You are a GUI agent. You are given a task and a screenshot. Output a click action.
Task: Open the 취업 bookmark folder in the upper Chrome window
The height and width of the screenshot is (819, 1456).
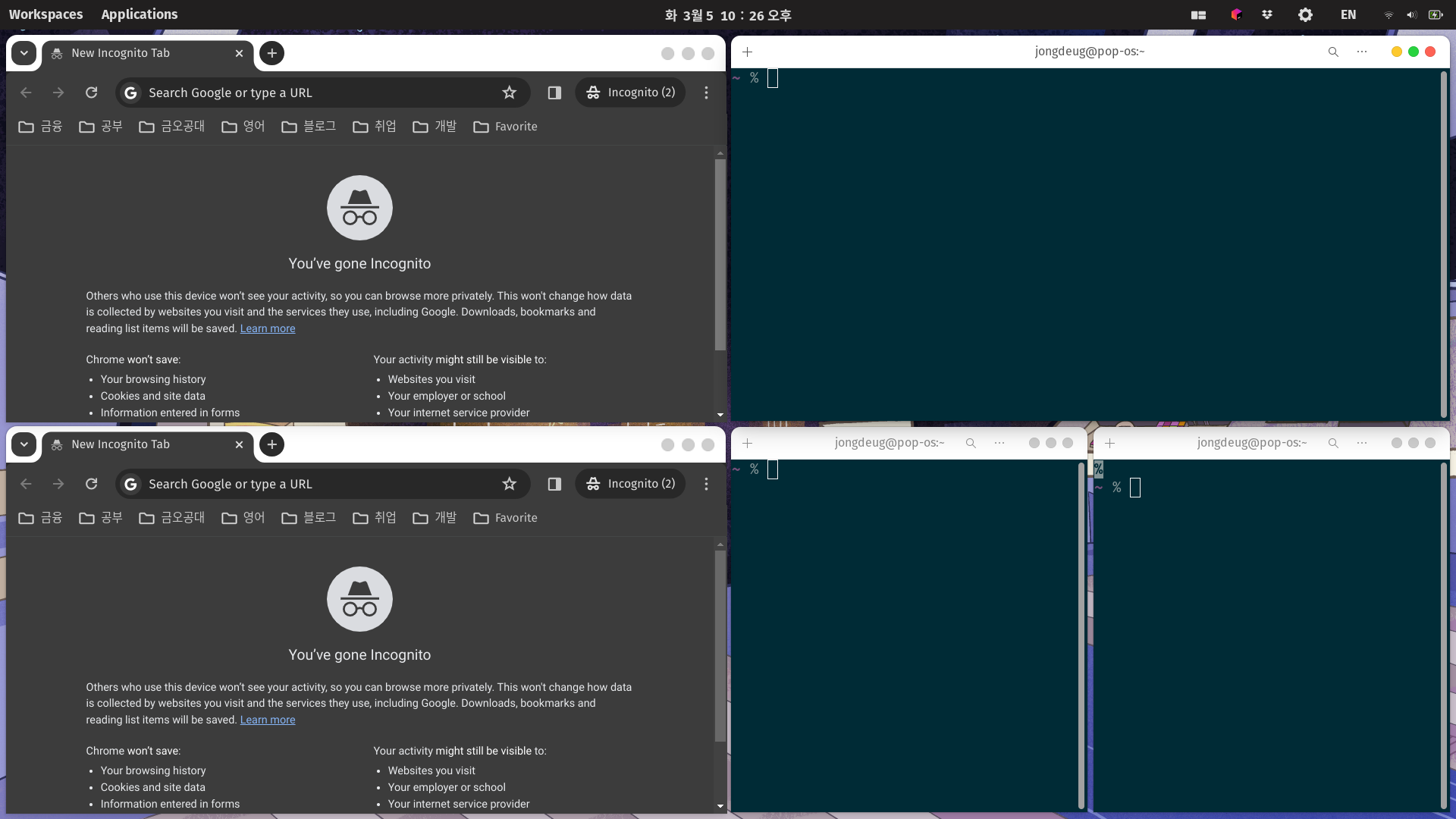click(x=375, y=127)
